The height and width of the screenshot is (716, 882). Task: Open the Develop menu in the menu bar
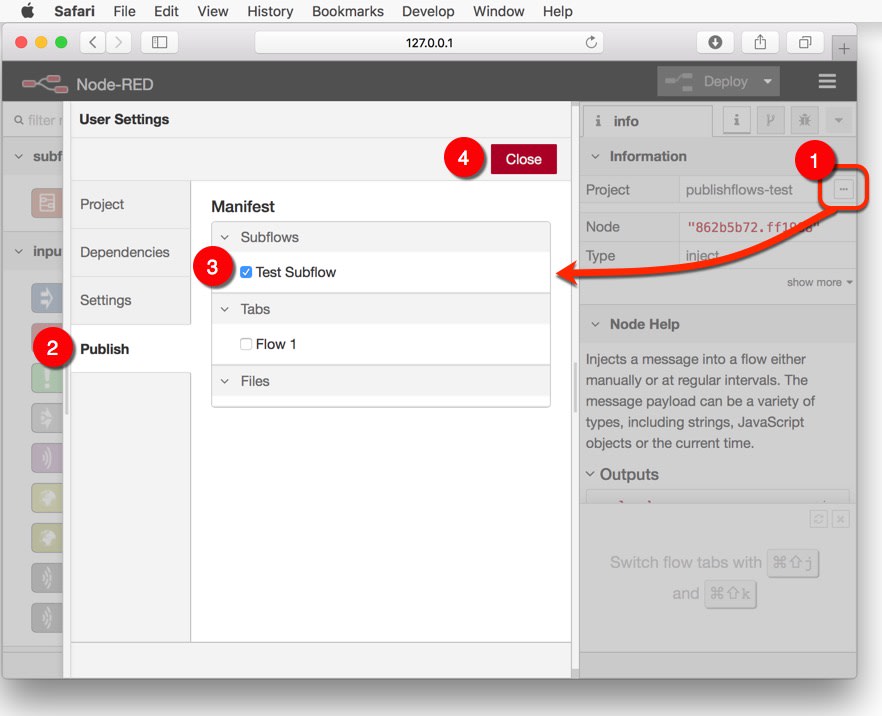click(x=428, y=11)
